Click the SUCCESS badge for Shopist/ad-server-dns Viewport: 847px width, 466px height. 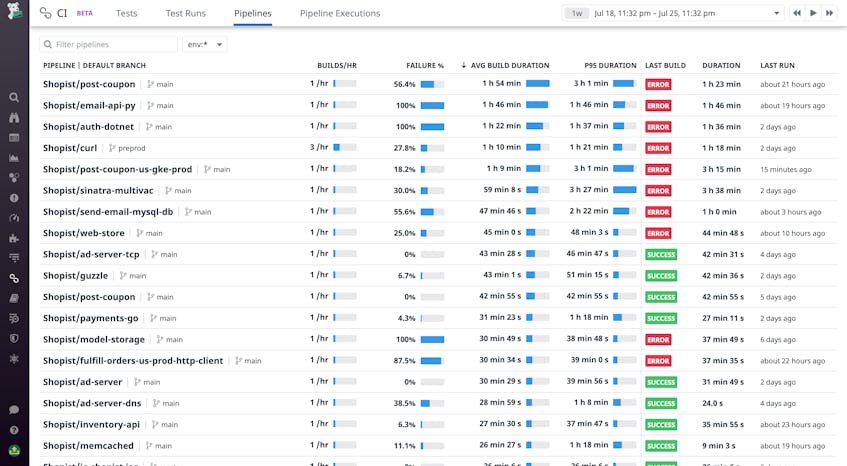tap(661, 403)
